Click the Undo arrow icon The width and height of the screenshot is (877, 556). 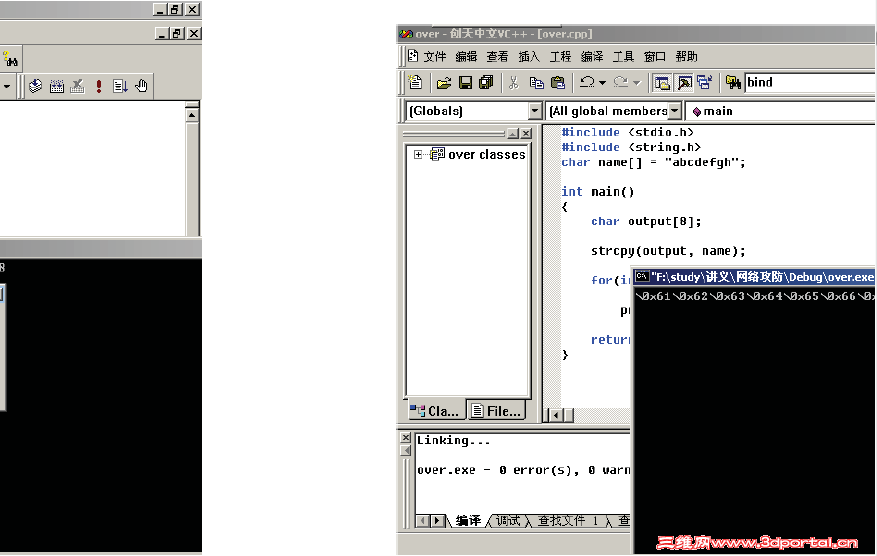(x=587, y=82)
